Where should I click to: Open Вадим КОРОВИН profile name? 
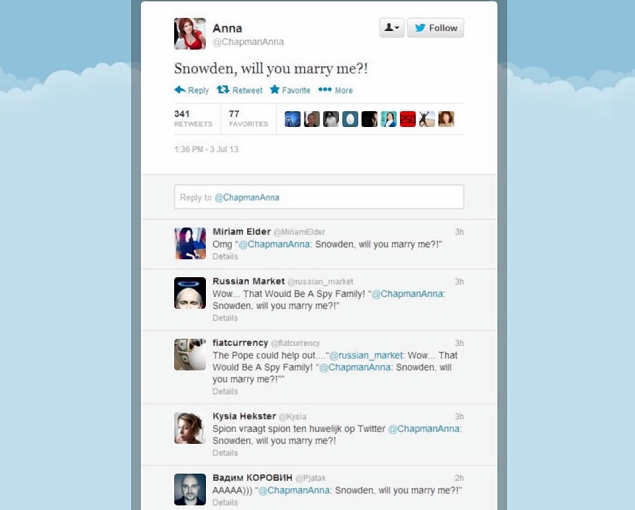[x=252, y=478]
